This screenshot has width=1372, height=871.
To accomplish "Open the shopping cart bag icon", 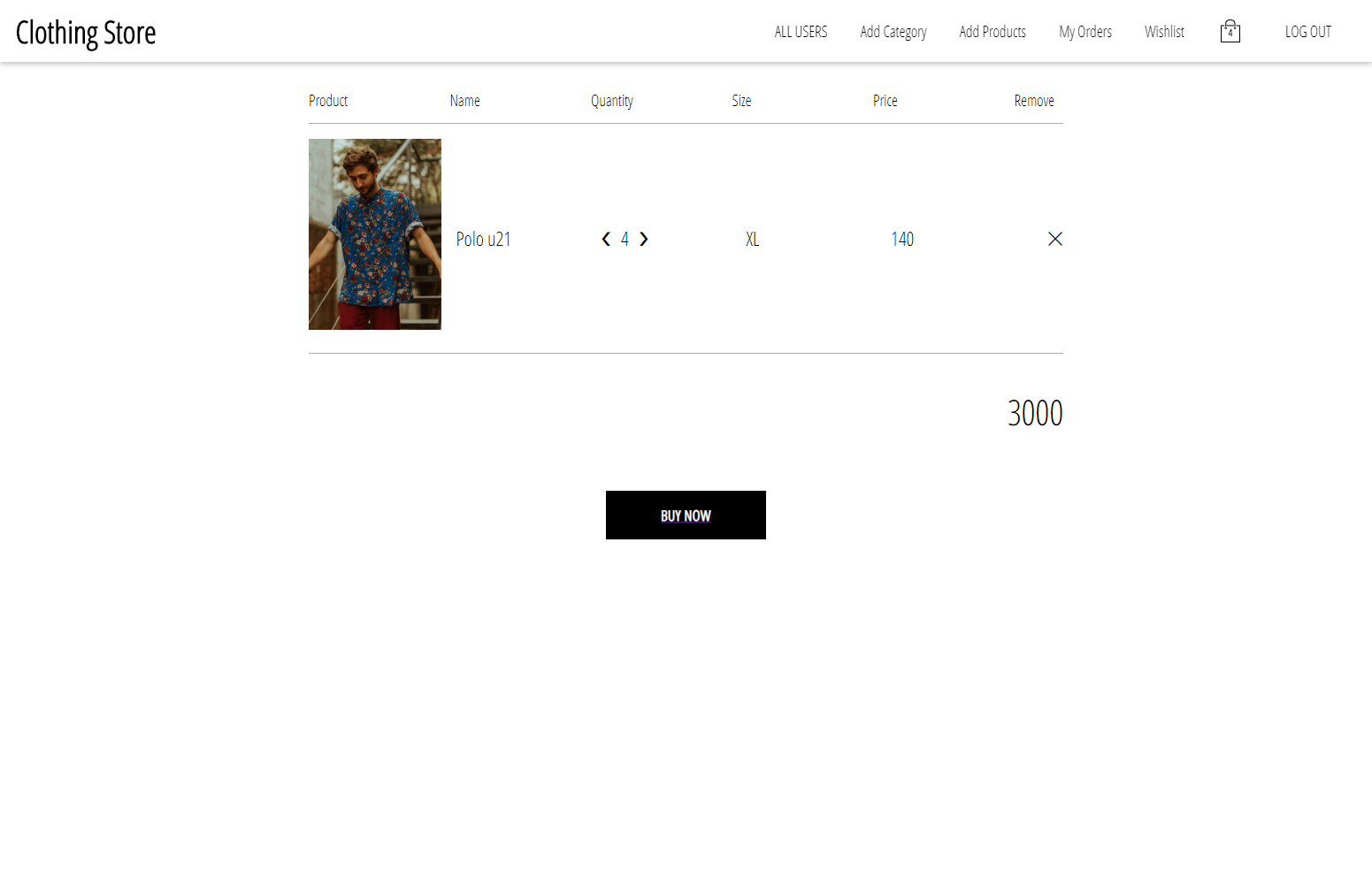I will coord(1230,31).
